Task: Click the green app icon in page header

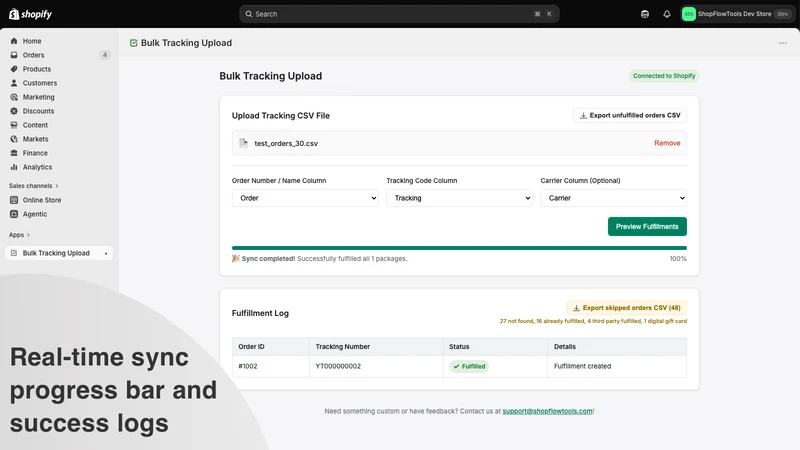Action: click(134, 43)
